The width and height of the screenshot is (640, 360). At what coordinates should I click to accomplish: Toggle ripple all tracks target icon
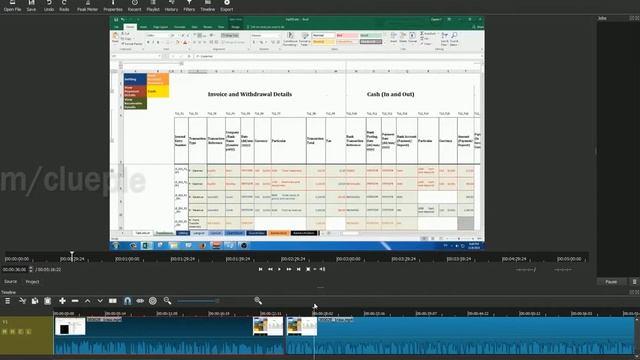point(153,301)
